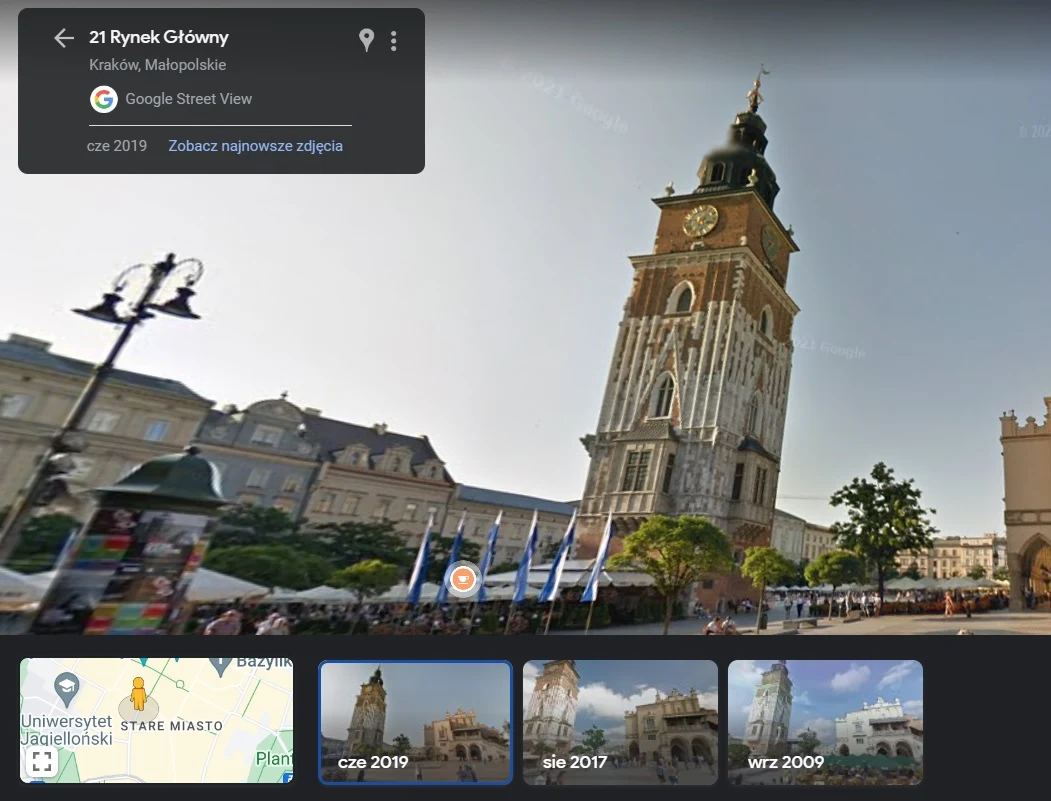The width and height of the screenshot is (1051, 801).
Task: Click the Google Street View attribution text
Action: [x=187, y=98]
